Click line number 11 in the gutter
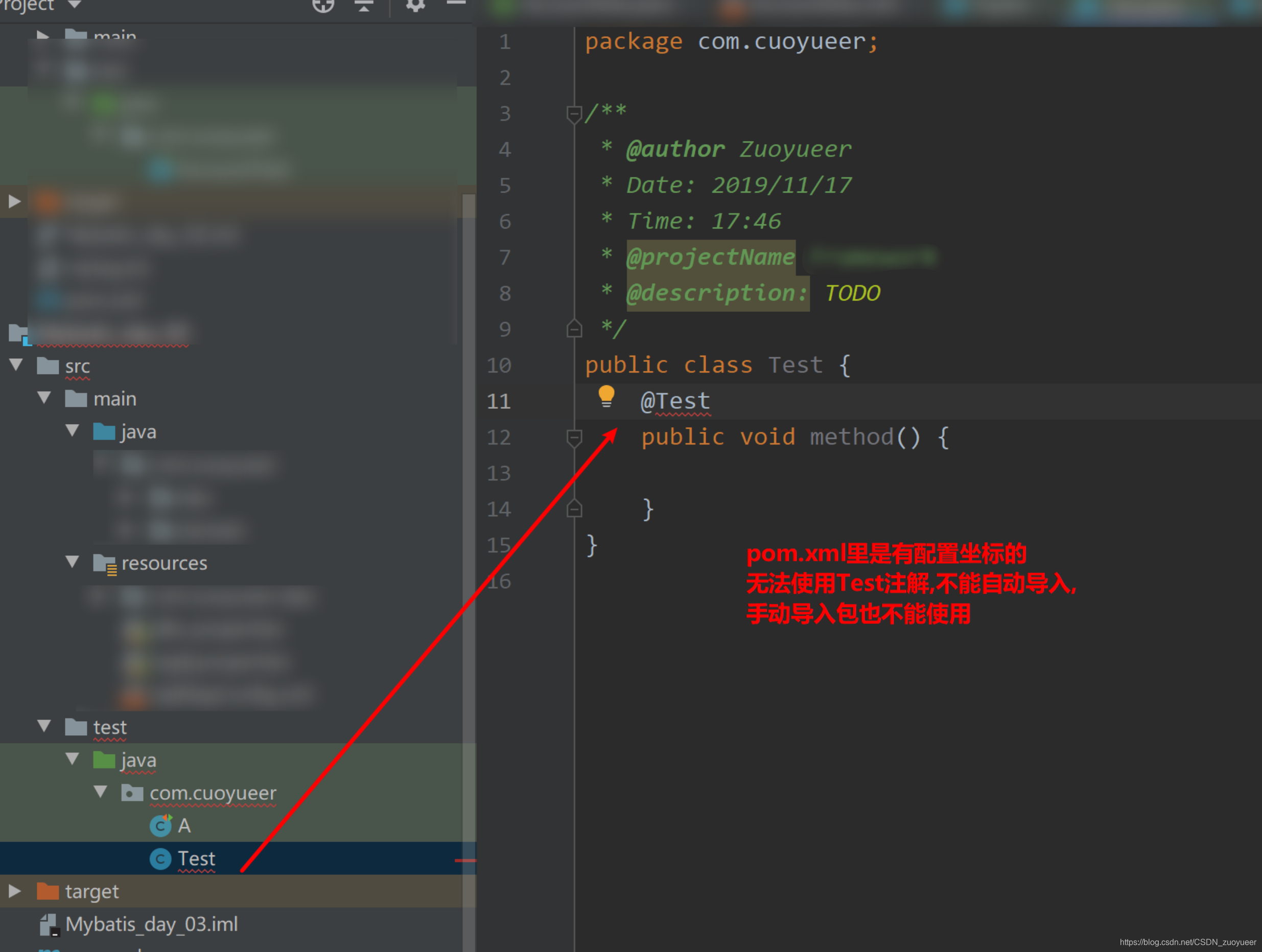1262x952 pixels. point(499,401)
